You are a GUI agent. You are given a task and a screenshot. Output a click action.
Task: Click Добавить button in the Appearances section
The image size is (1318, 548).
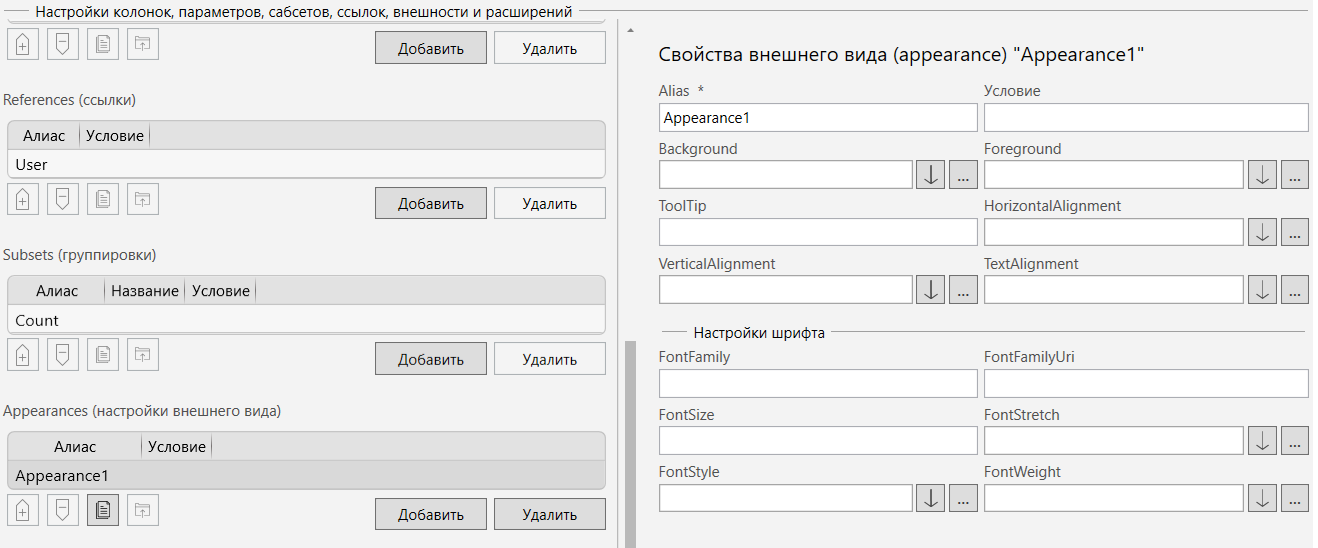click(430, 515)
